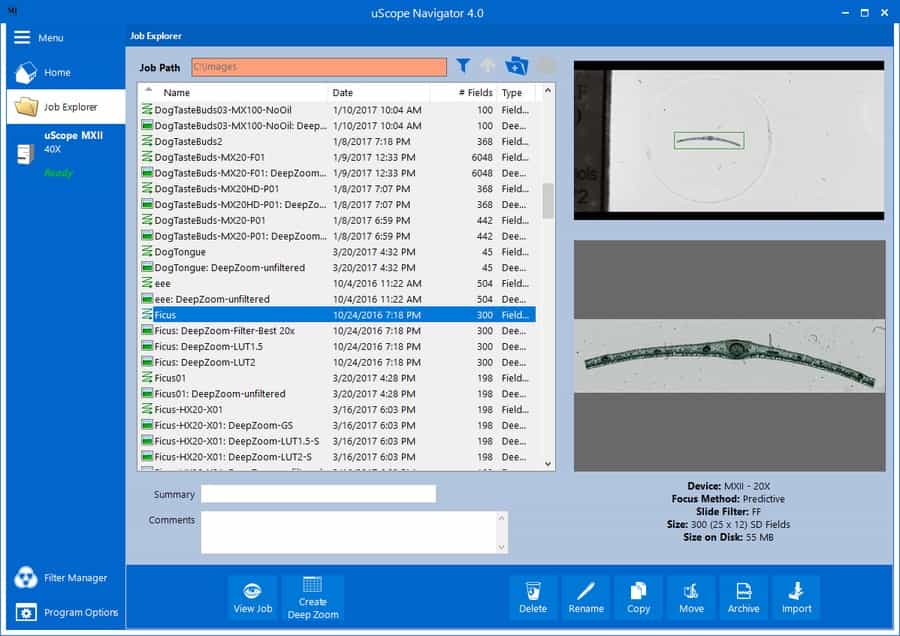Click the new folder icon by Job Path
The height and width of the screenshot is (636, 900).
[x=516, y=66]
